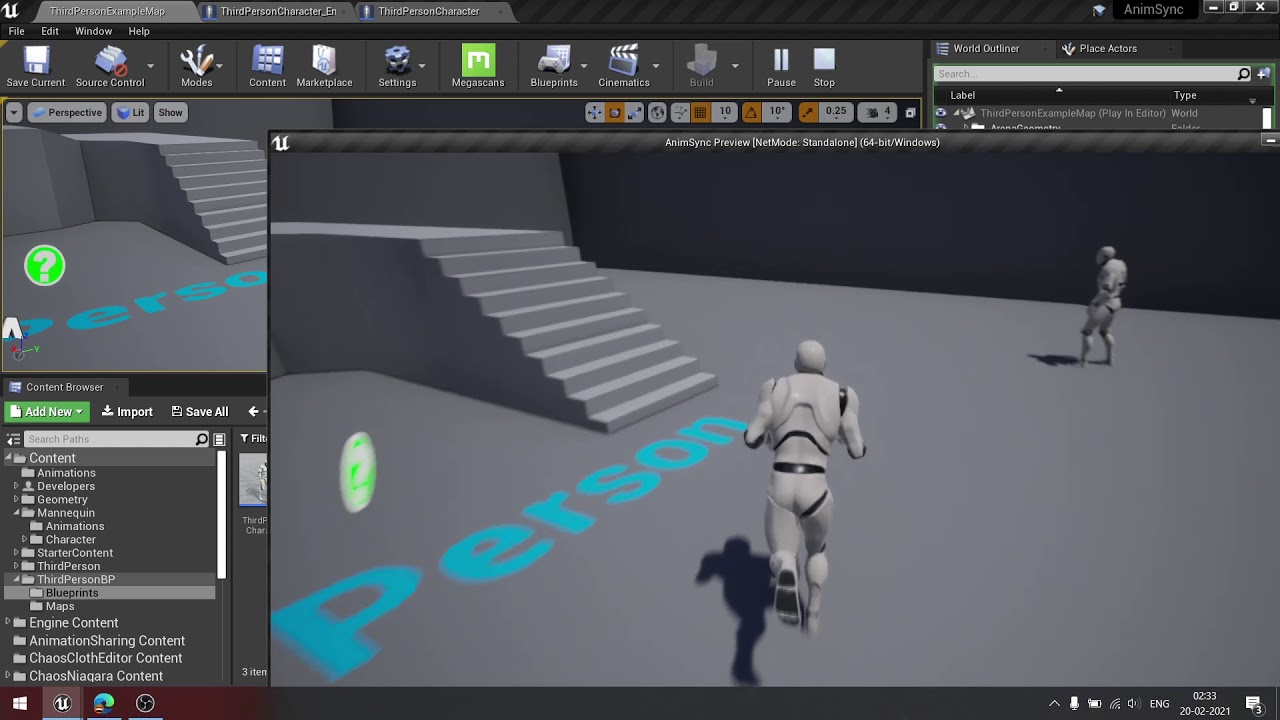
Task: Expand the Developers folder
Action: click(16, 486)
